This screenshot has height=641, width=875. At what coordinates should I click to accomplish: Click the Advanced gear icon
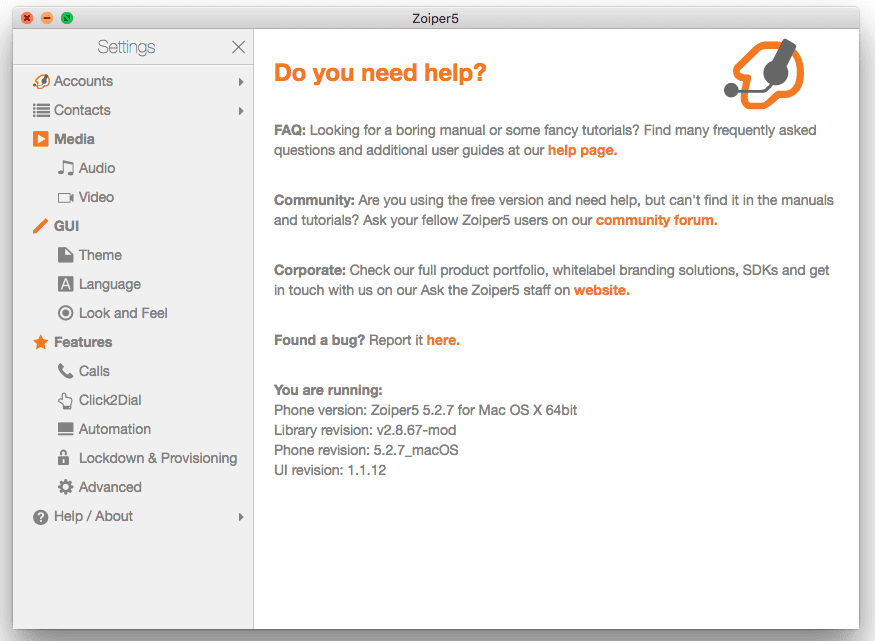(66, 487)
